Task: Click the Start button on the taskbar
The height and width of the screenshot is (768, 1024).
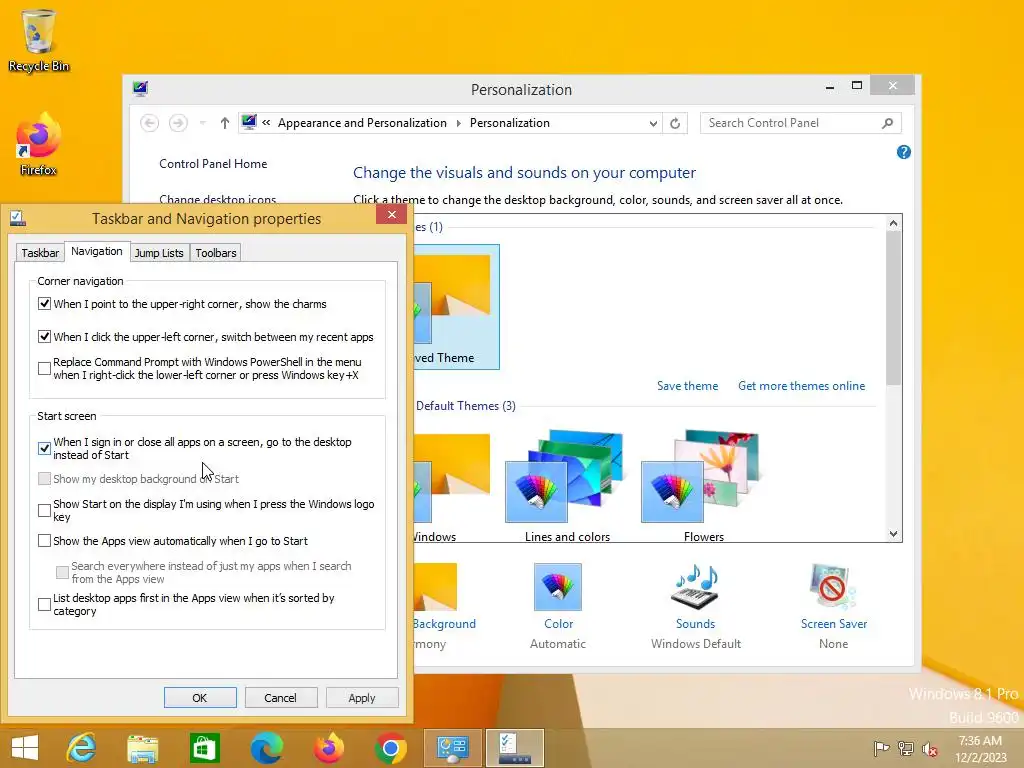Action: pos(25,748)
